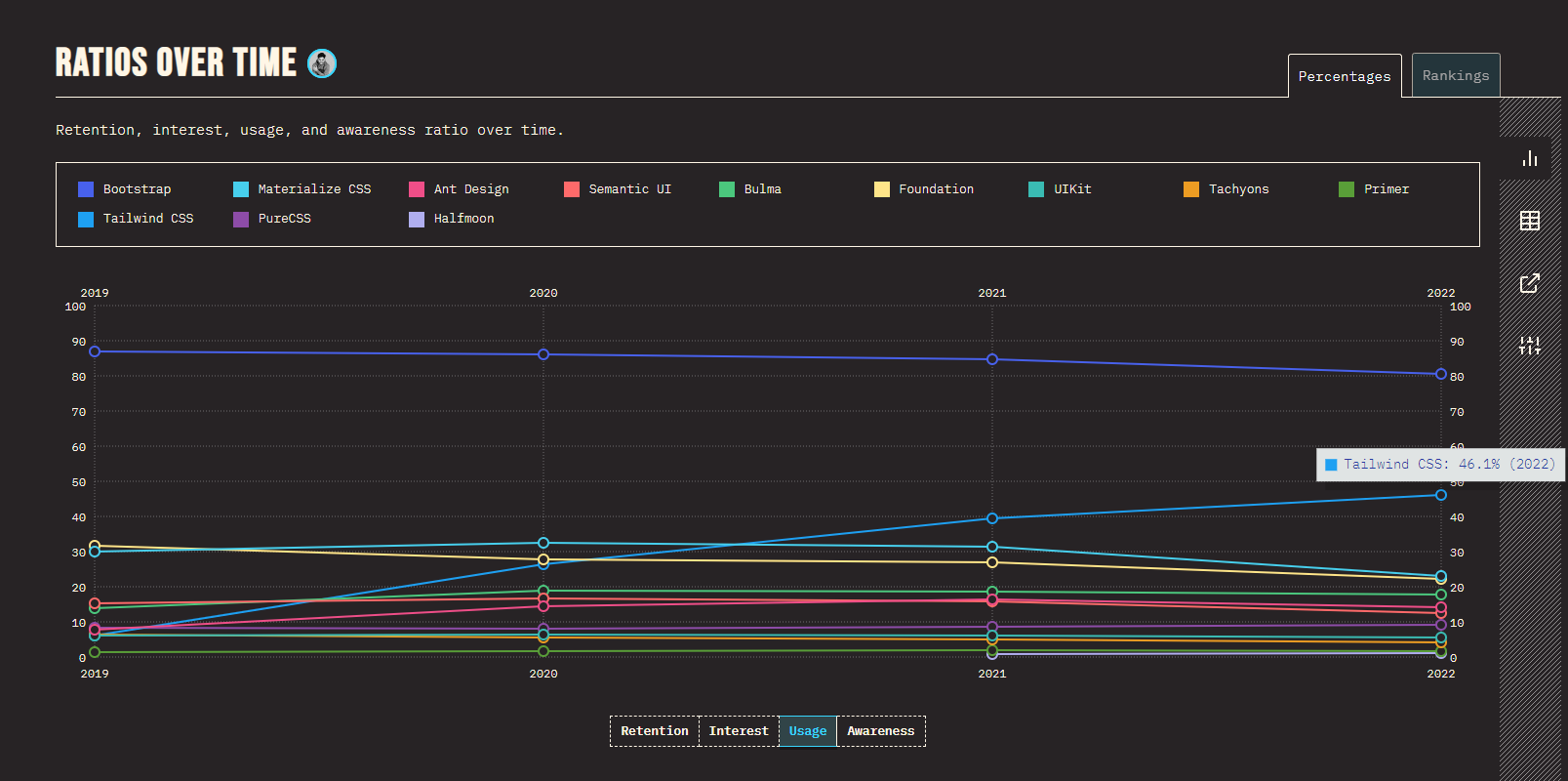Click the UIKit teal legend swatch

(1036, 189)
